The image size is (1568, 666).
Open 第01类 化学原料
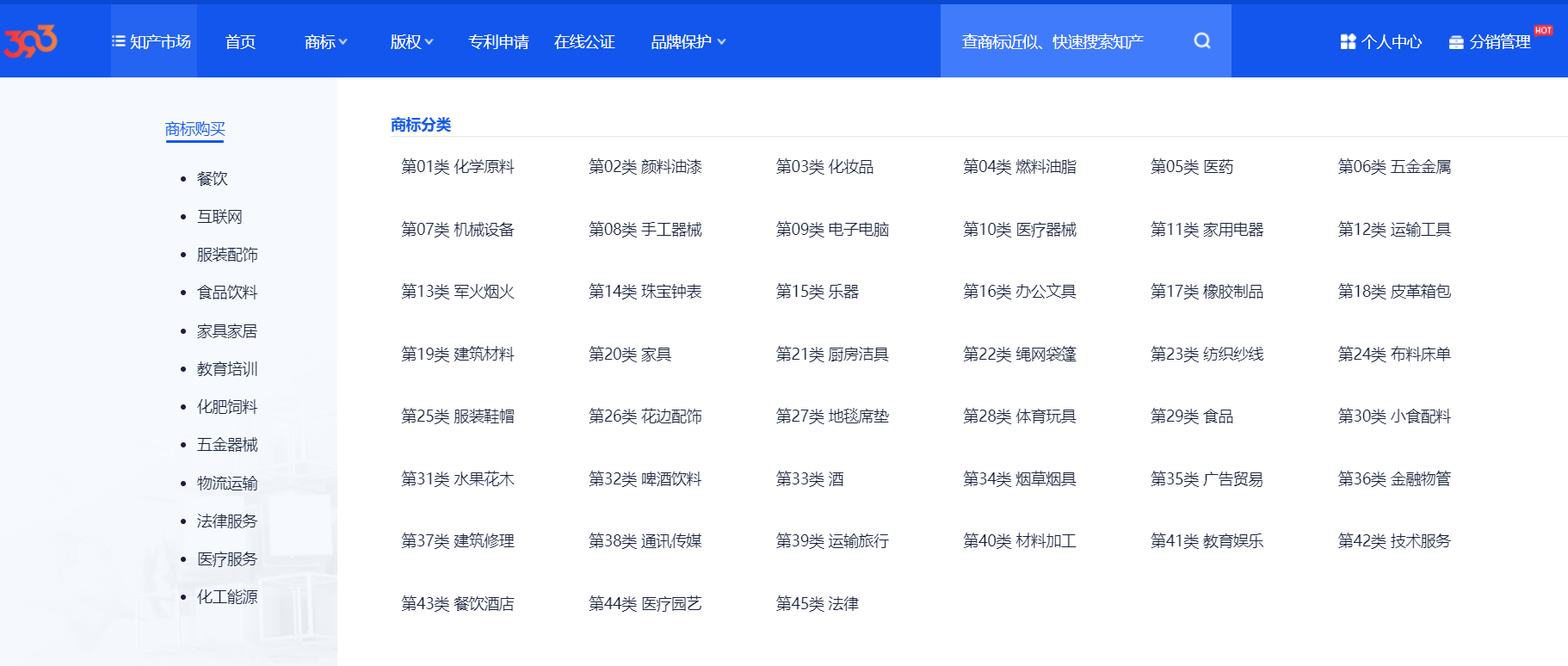458,167
